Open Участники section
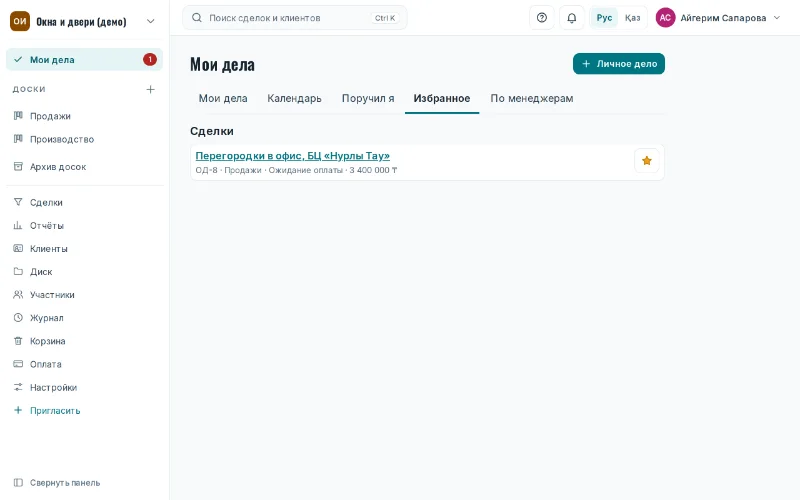800x500 pixels. click(x=84, y=294)
